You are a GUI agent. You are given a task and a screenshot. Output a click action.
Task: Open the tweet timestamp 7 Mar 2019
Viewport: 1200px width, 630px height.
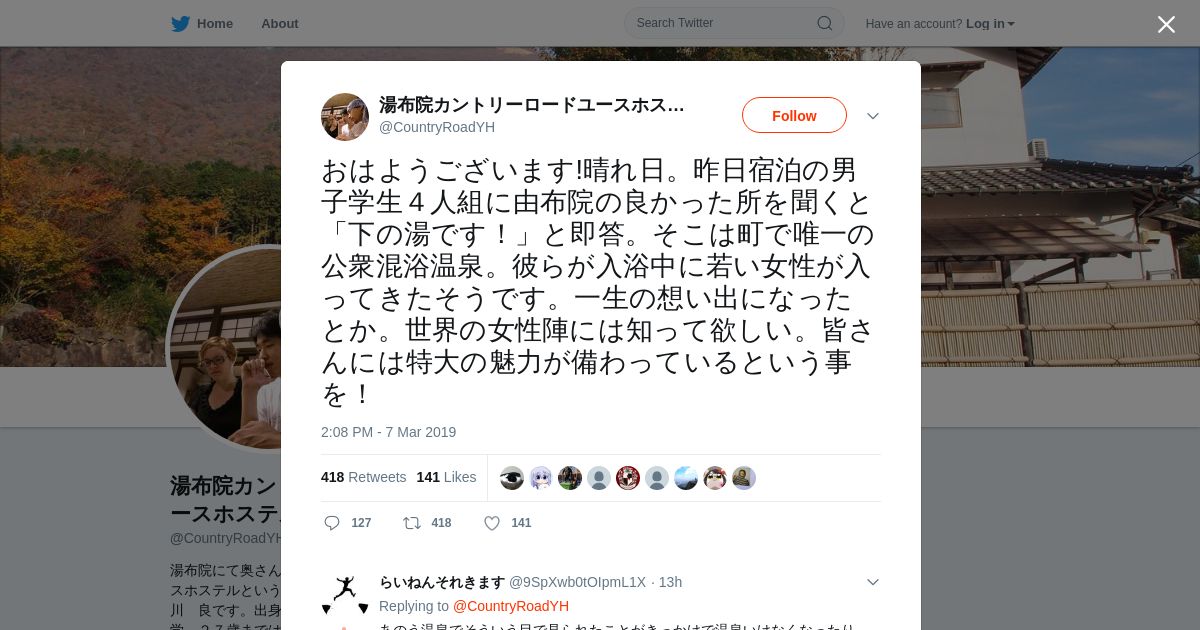388,432
